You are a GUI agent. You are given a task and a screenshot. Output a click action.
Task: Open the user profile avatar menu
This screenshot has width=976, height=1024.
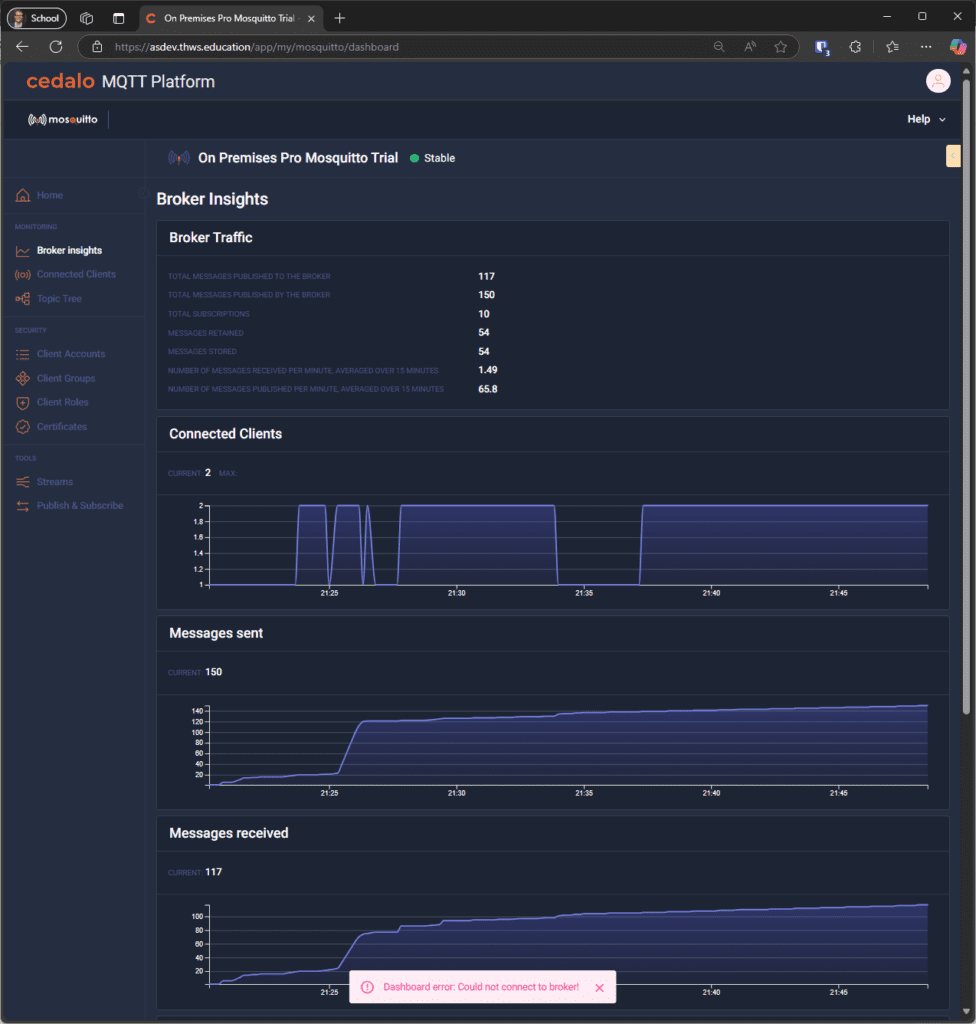pyautogui.click(x=938, y=81)
